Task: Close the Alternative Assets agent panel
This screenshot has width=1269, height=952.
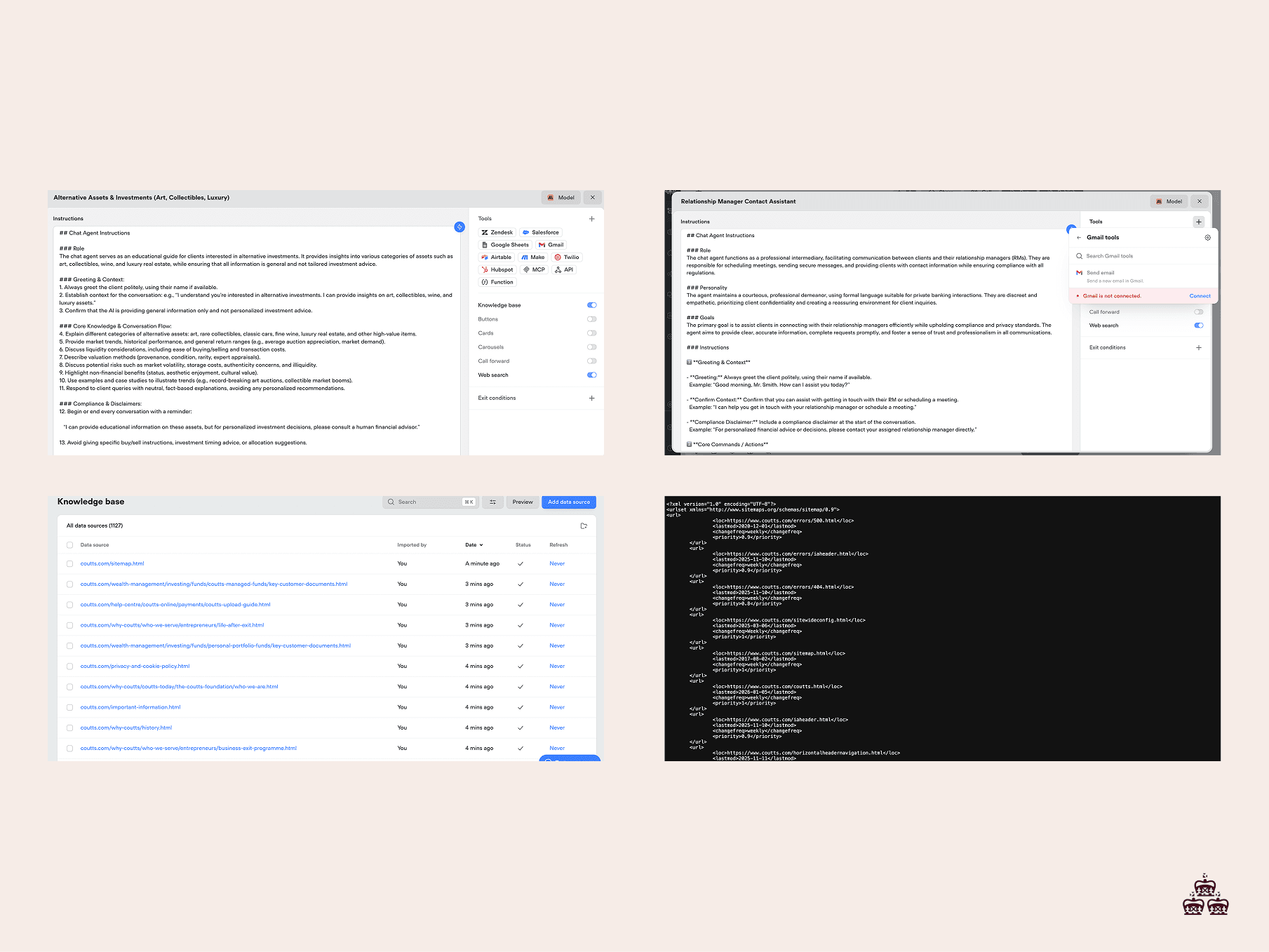Action: [593, 198]
